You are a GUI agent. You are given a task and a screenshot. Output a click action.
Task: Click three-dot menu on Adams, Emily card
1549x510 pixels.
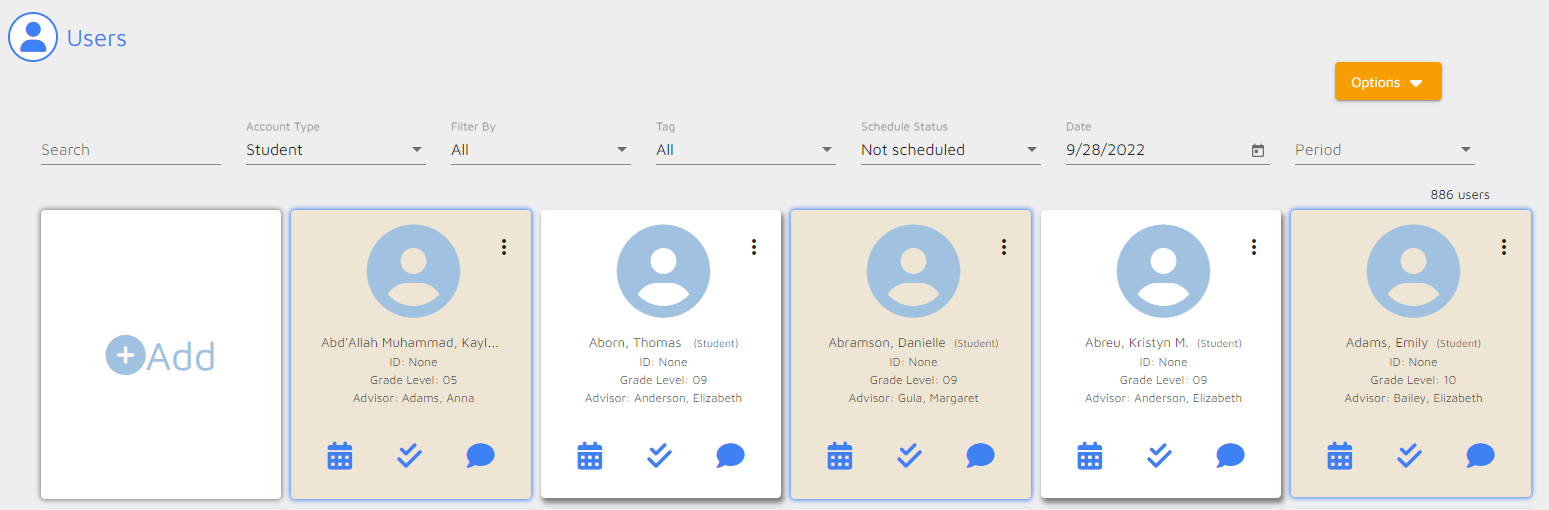point(1503,247)
